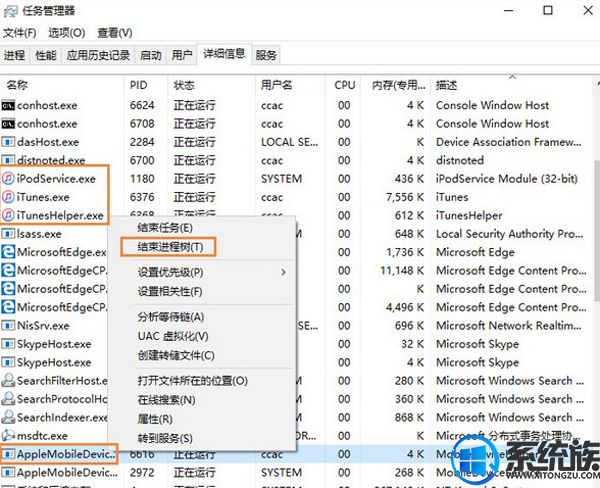
Task: Expand the 设置优先级(P) submenu arrow
Action: [284, 272]
